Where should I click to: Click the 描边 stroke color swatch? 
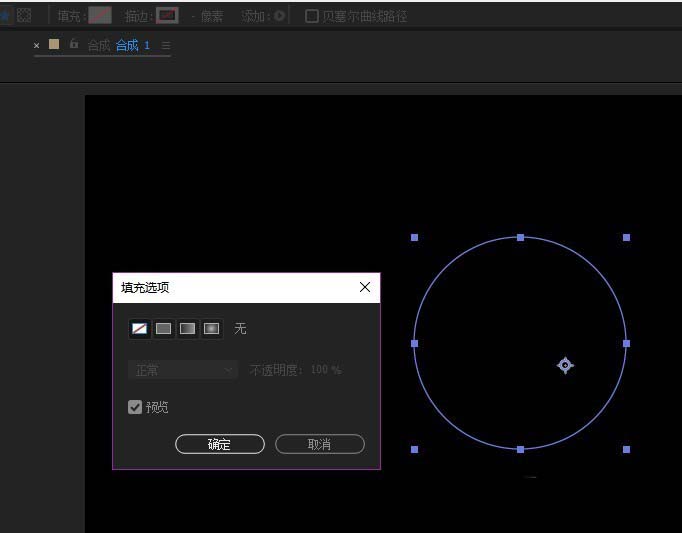coord(167,16)
